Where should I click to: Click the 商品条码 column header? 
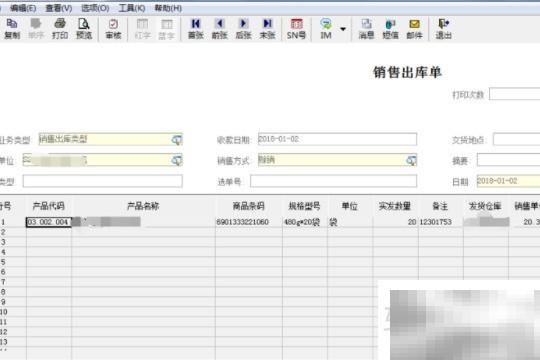[x=249, y=206]
